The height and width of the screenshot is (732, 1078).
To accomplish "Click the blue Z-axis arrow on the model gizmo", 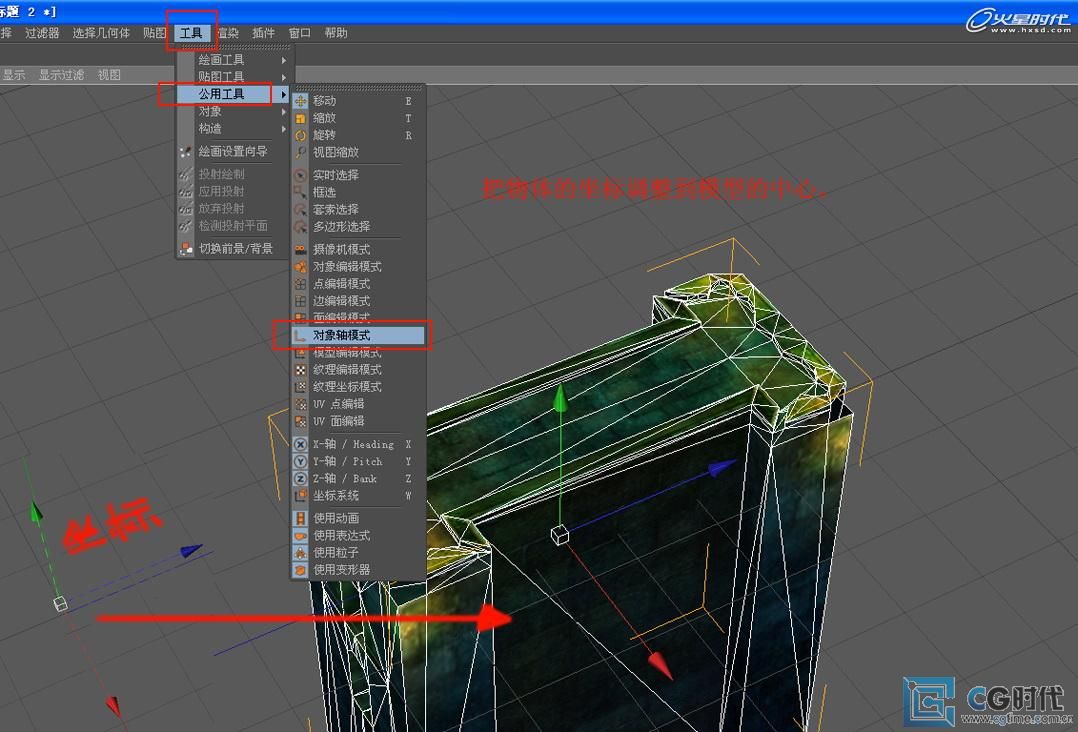I will [x=722, y=467].
